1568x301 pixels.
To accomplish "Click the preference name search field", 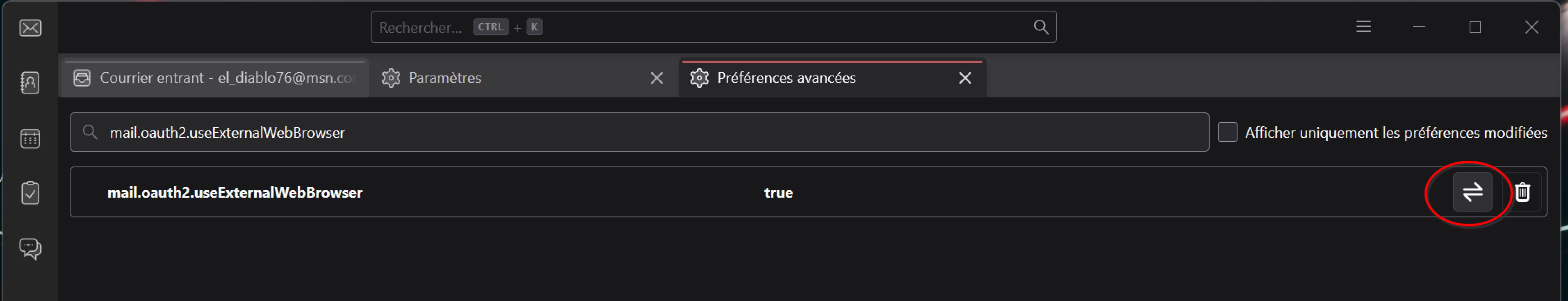I will tap(639, 132).
